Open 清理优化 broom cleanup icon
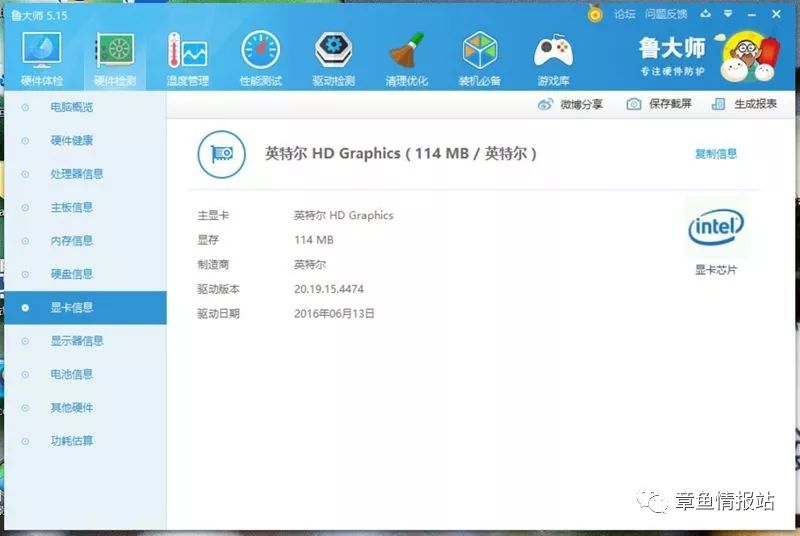 (407, 50)
